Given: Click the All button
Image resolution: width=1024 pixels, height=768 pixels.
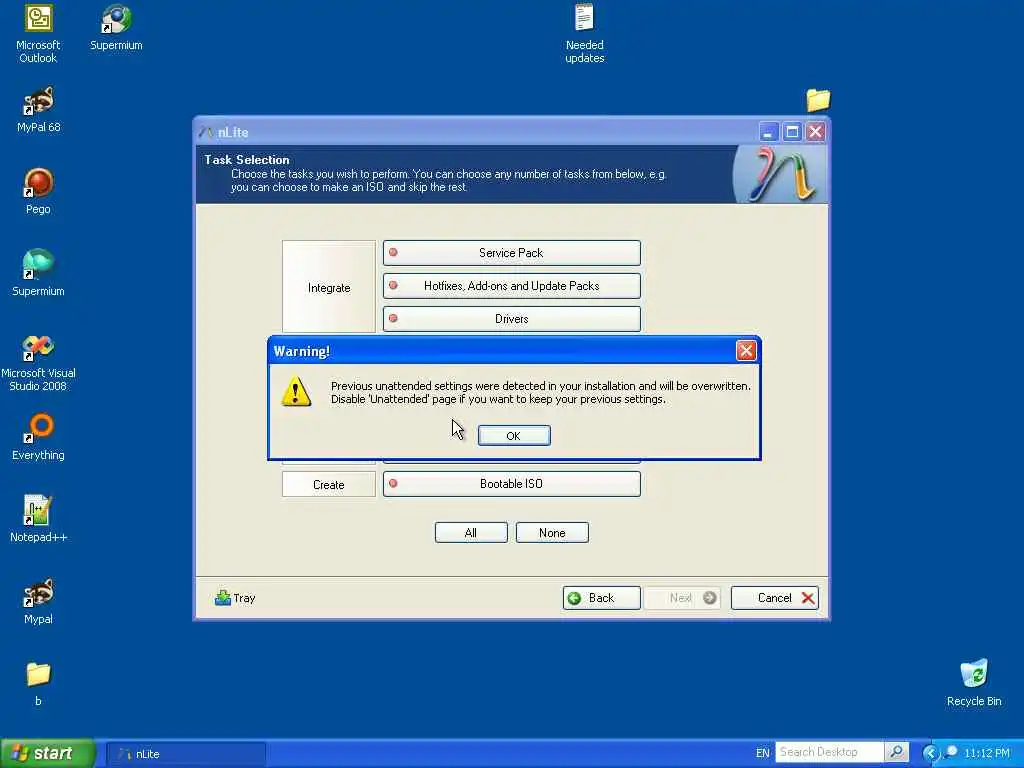Looking at the screenshot, I should tap(471, 533).
